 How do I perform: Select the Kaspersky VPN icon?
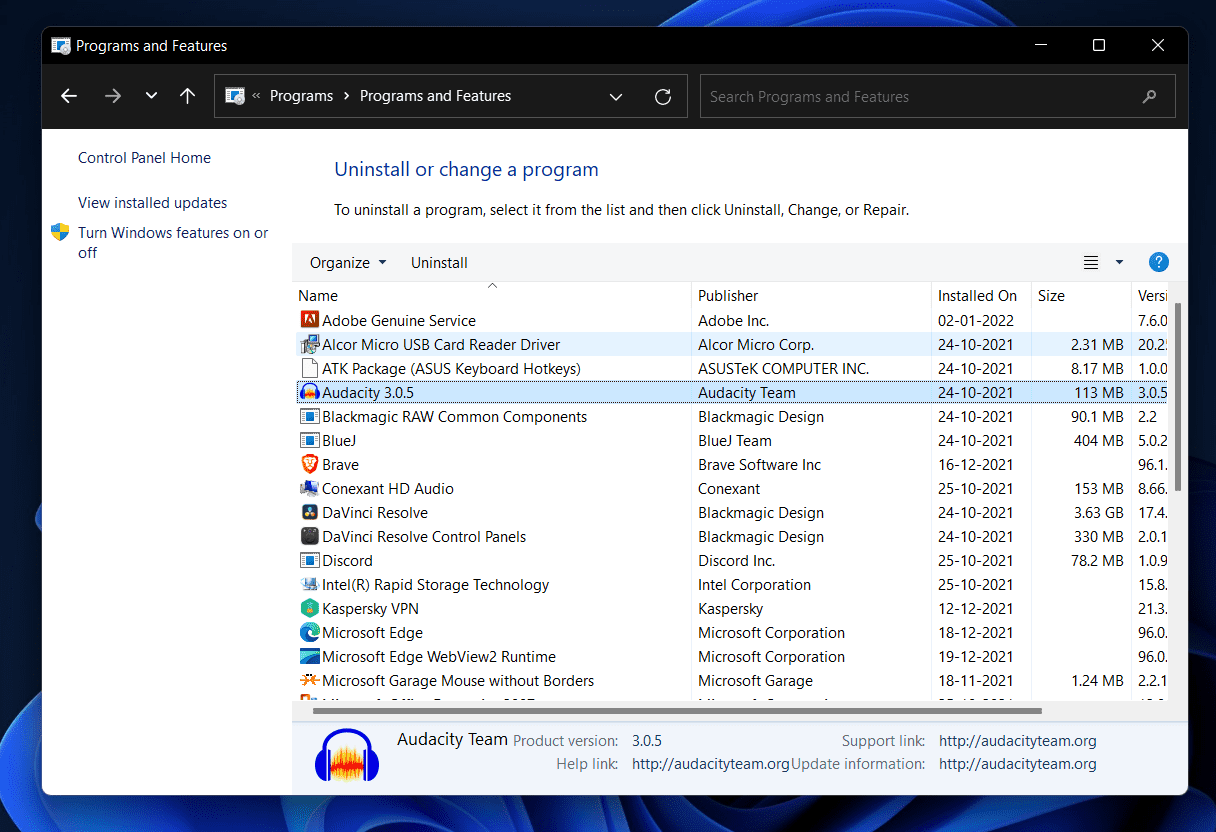(310, 608)
